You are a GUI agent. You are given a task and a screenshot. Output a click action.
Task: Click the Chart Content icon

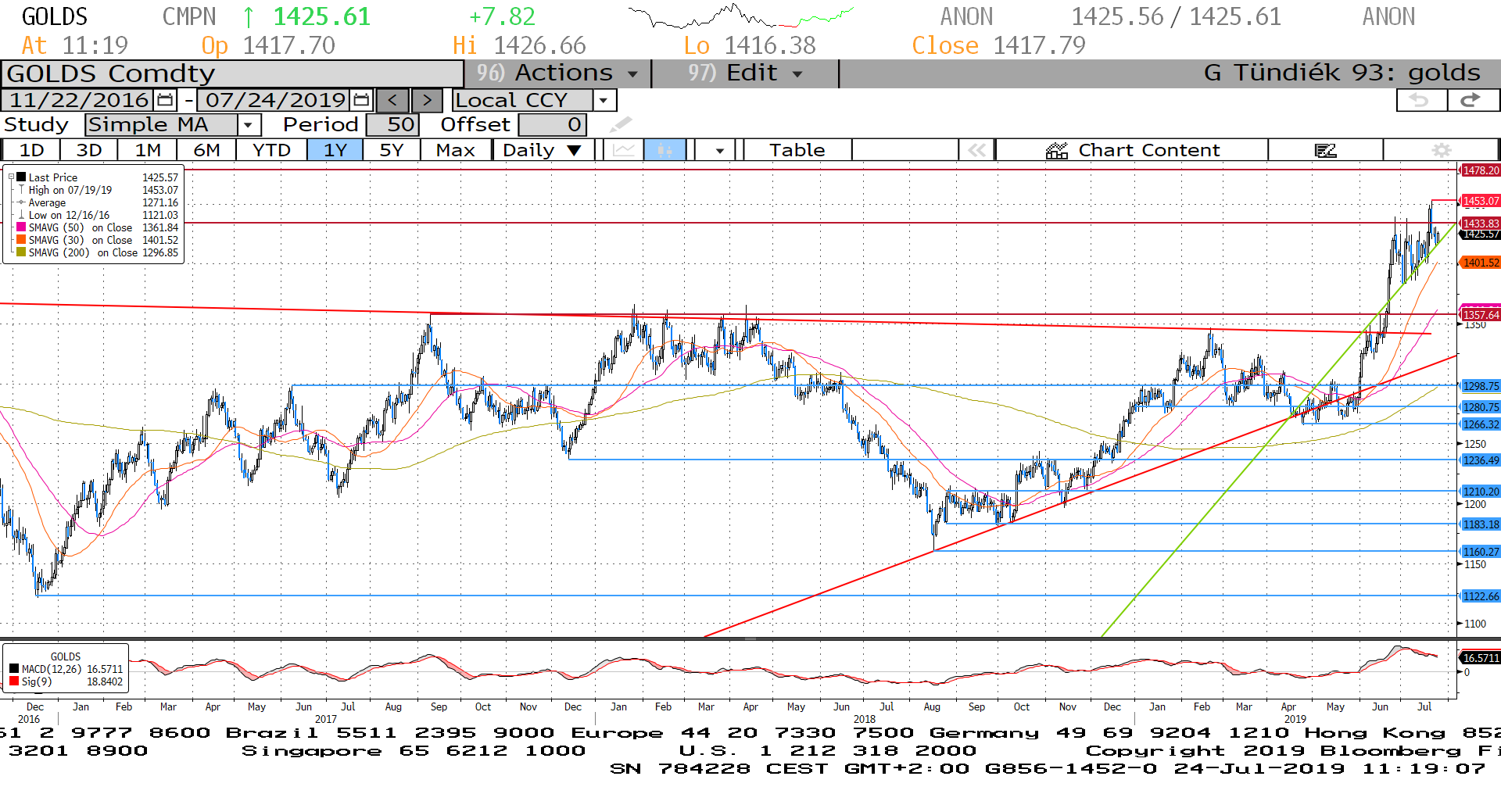[x=1057, y=150]
